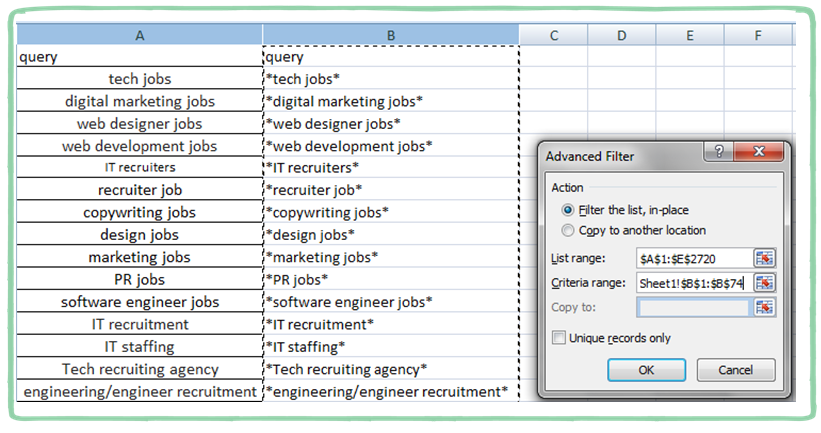This screenshot has width=821, height=433.
Task: Click the List range collapse dialog icon
Action: tap(764, 258)
